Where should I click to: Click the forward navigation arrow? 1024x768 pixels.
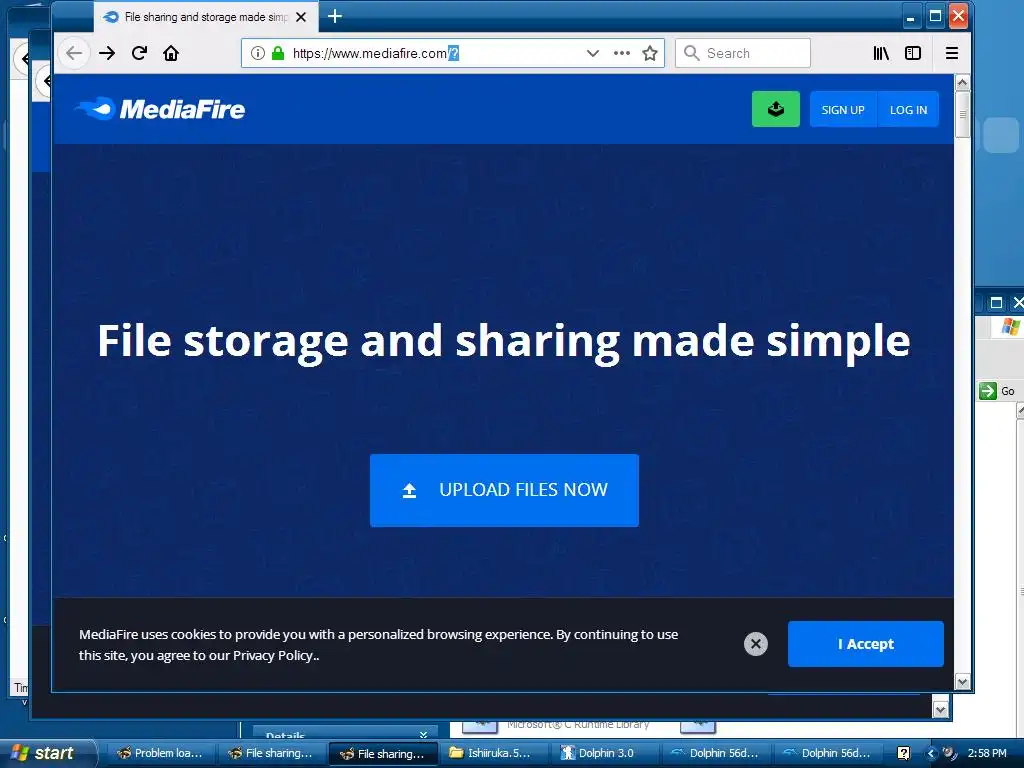click(x=107, y=53)
